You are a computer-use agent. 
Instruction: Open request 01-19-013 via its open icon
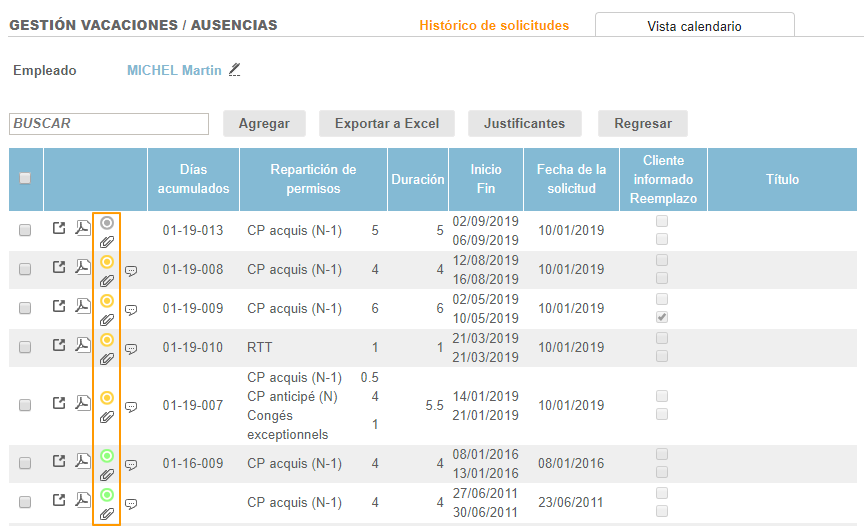point(59,229)
